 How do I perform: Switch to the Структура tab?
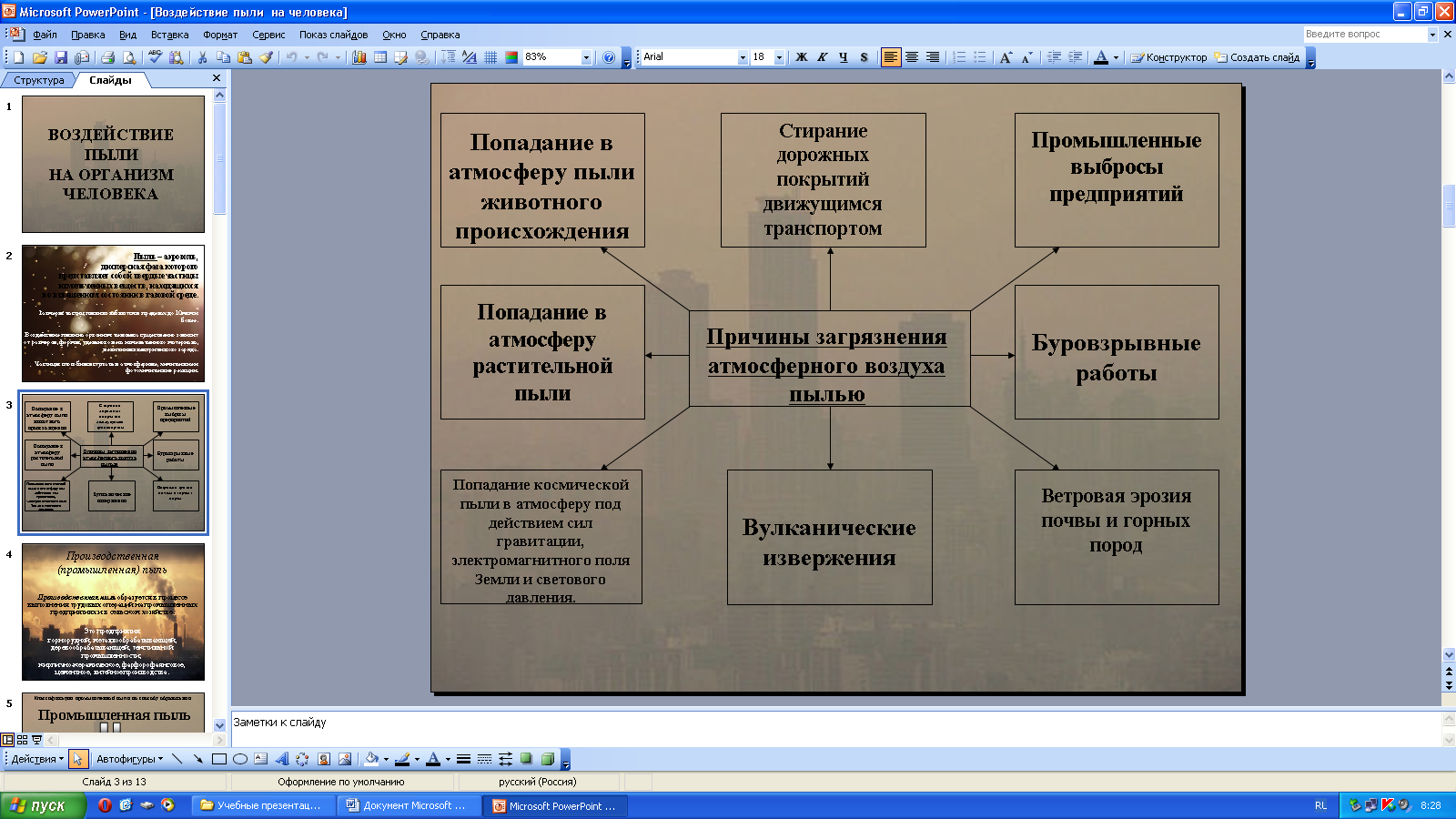39,80
